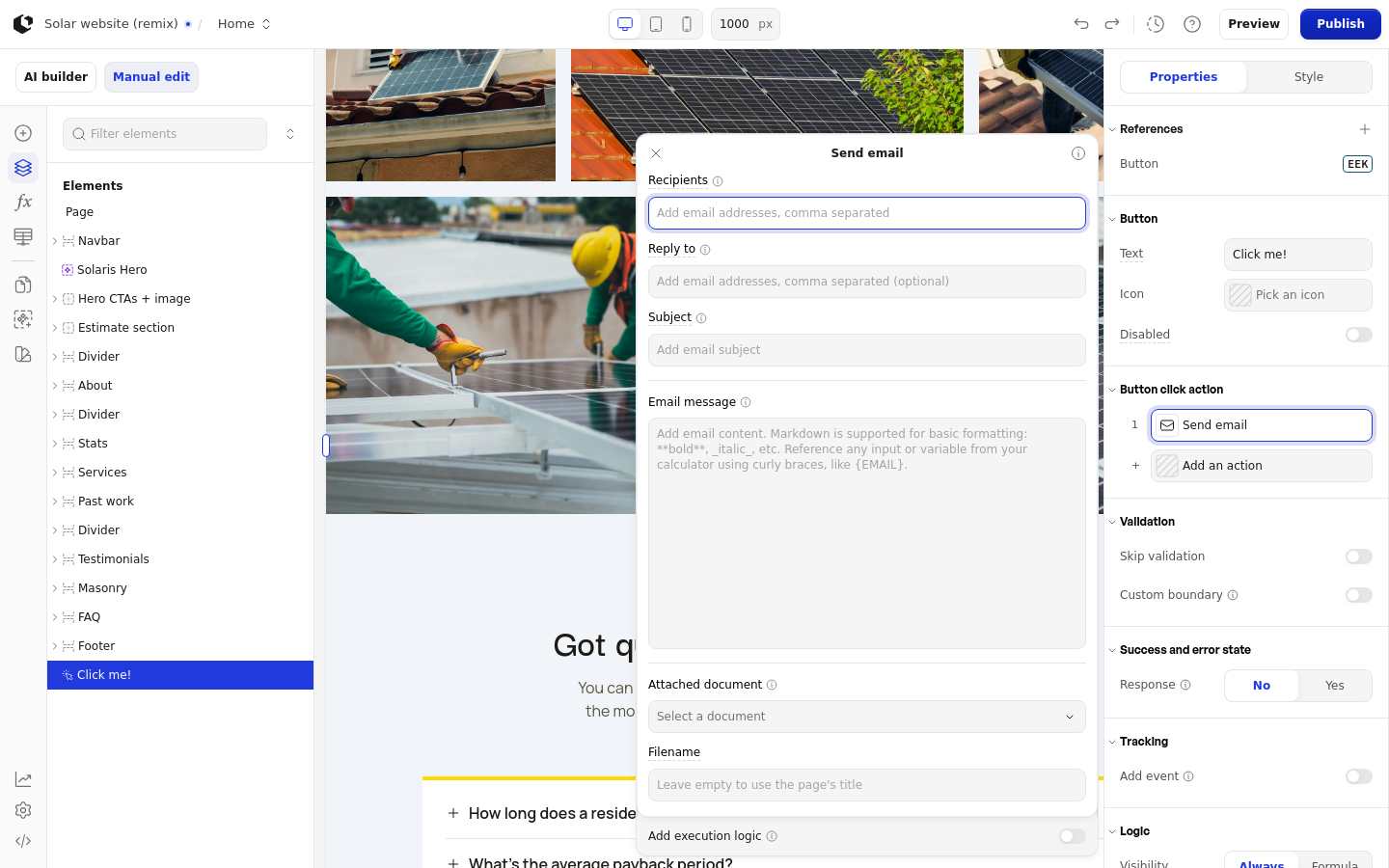This screenshot has width=1389, height=868.
Task: Open the Home page selector dropdown
Action: pos(245,24)
